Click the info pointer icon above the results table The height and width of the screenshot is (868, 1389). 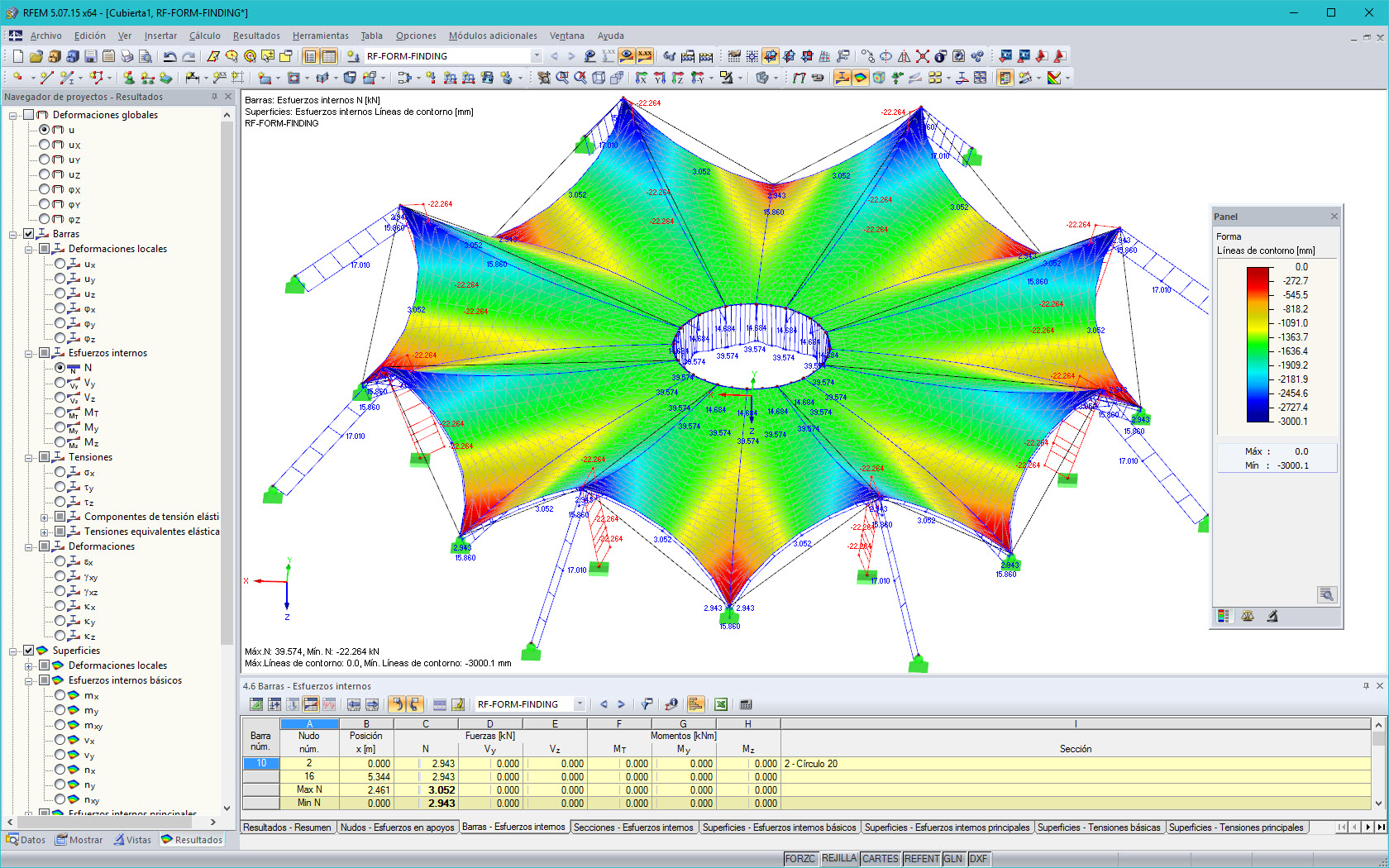(x=672, y=704)
